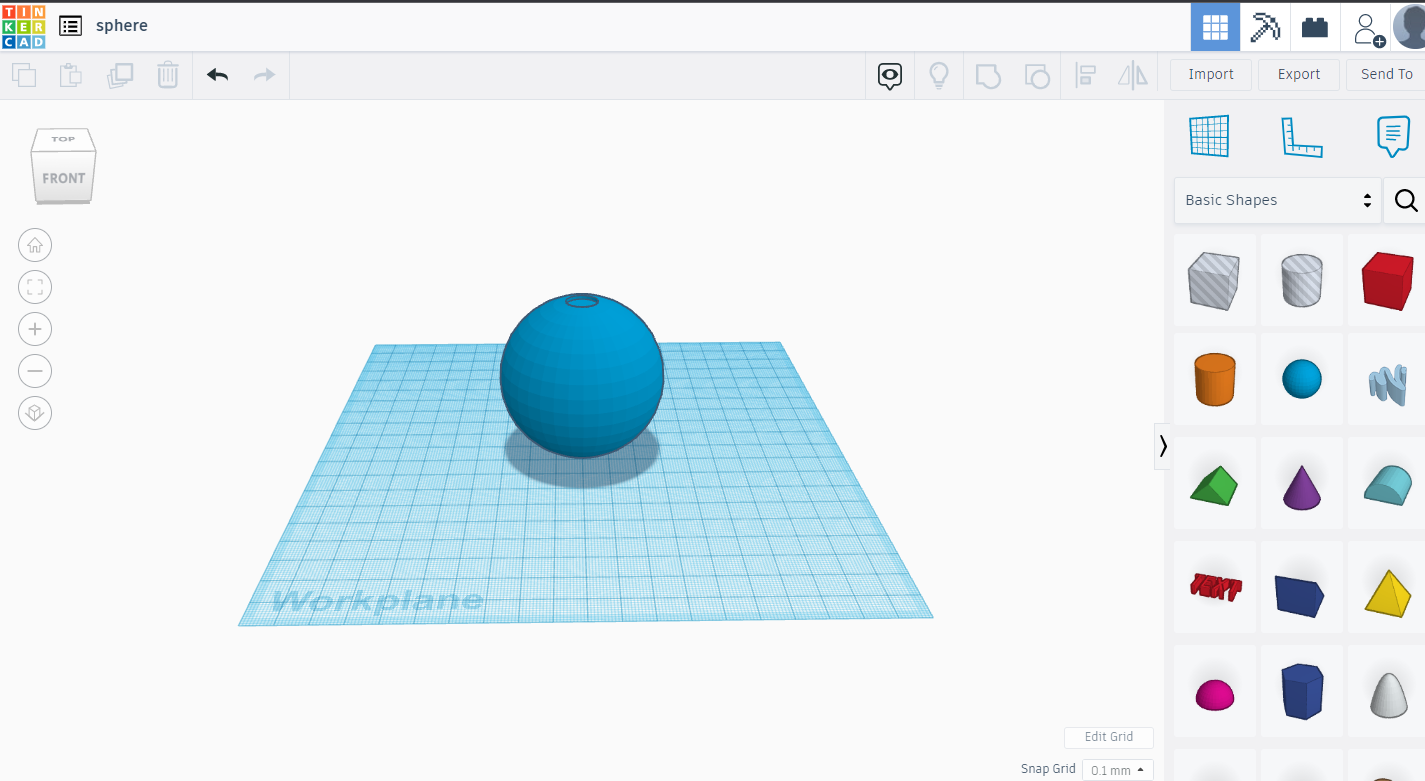This screenshot has width=1425, height=781.
Task: Open the user profile avatar
Action: point(1409,27)
